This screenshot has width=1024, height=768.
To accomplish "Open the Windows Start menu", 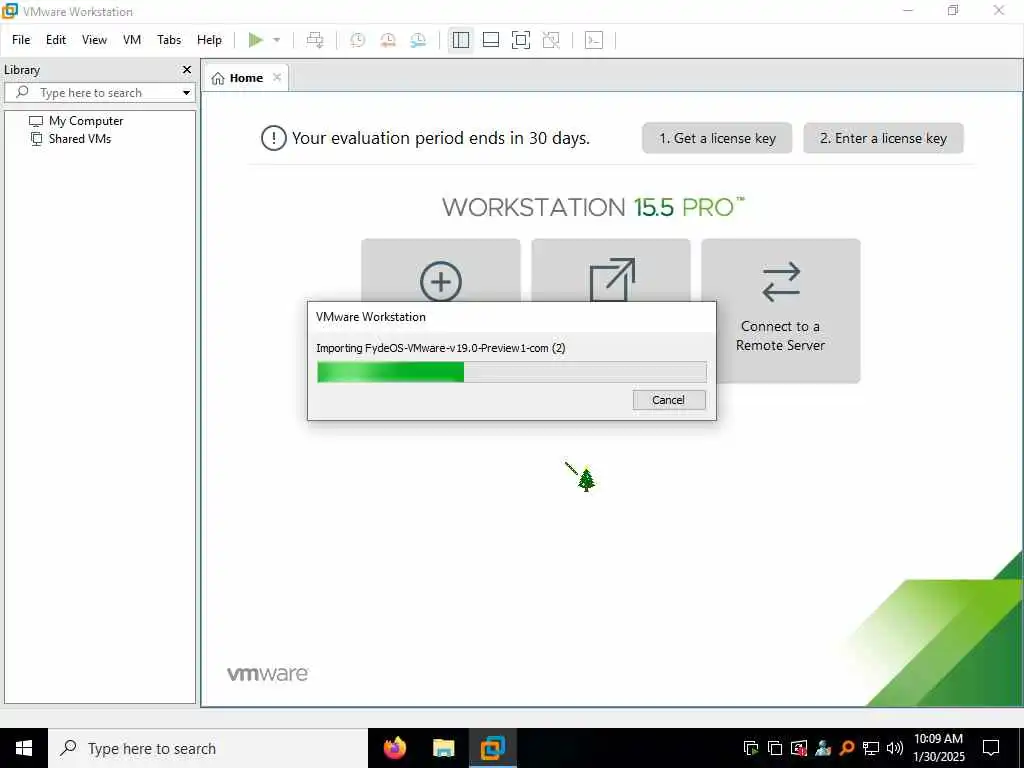I will tap(24, 748).
